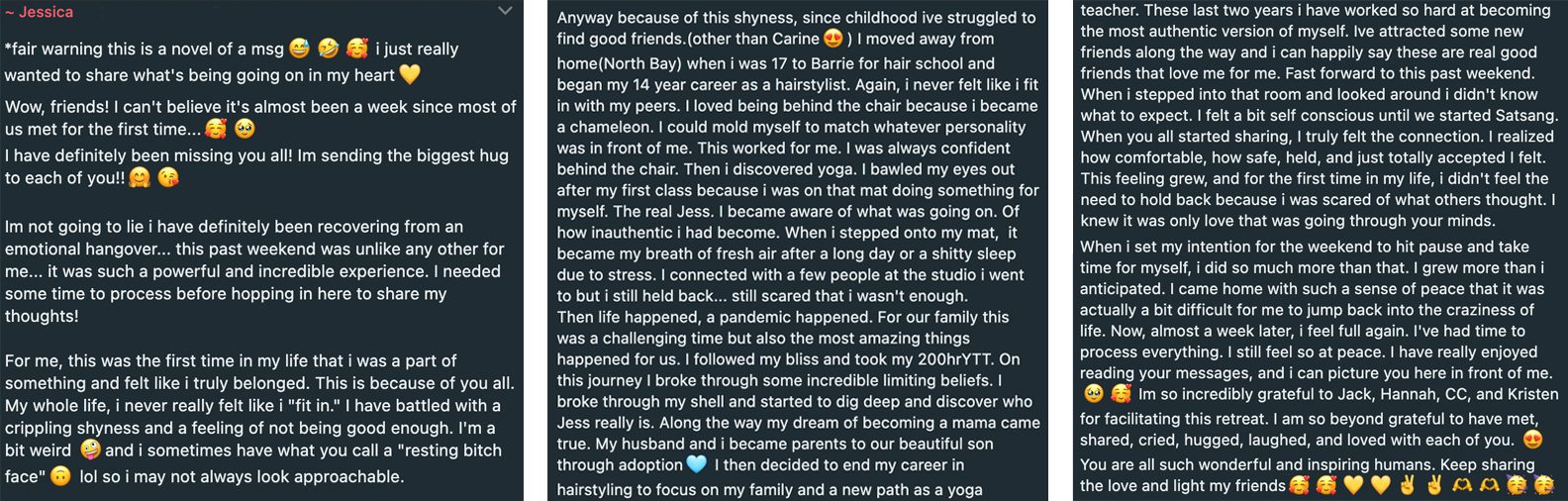
Task: Click the first heart-hands emoji in last row
Action: coord(1461,485)
